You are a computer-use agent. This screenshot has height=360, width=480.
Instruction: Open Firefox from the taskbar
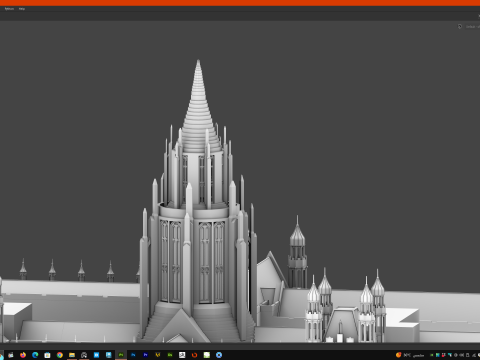(x=23, y=355)
